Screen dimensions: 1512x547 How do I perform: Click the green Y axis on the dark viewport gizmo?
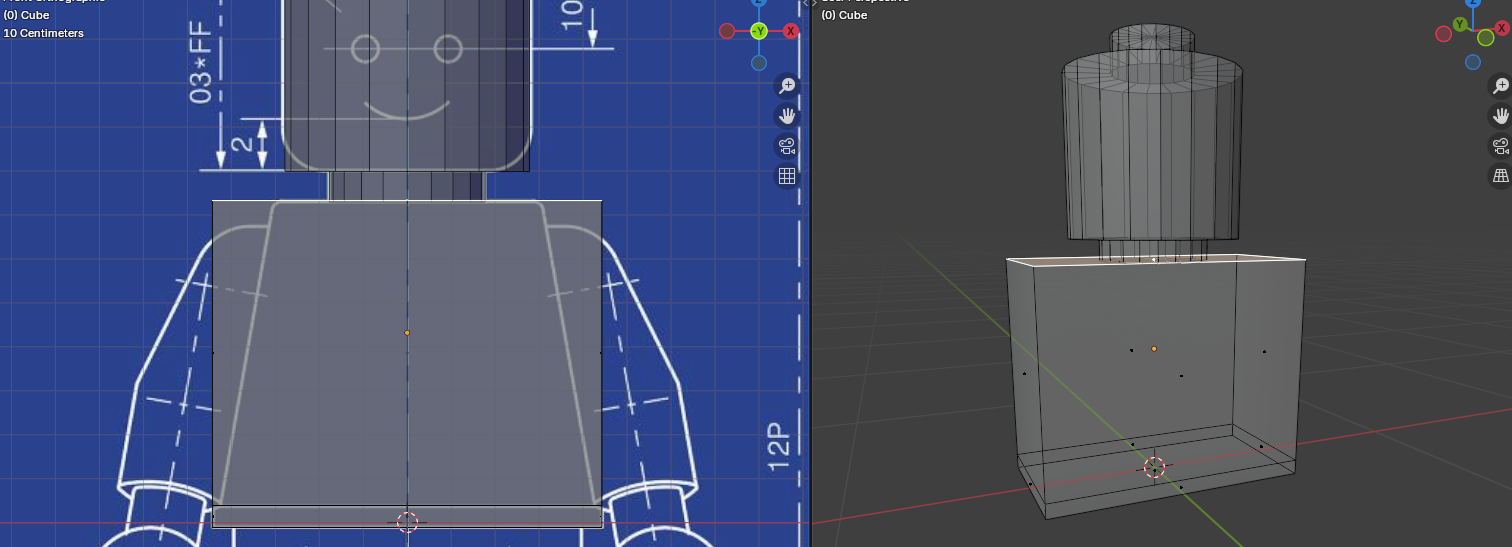point(1460,23)
